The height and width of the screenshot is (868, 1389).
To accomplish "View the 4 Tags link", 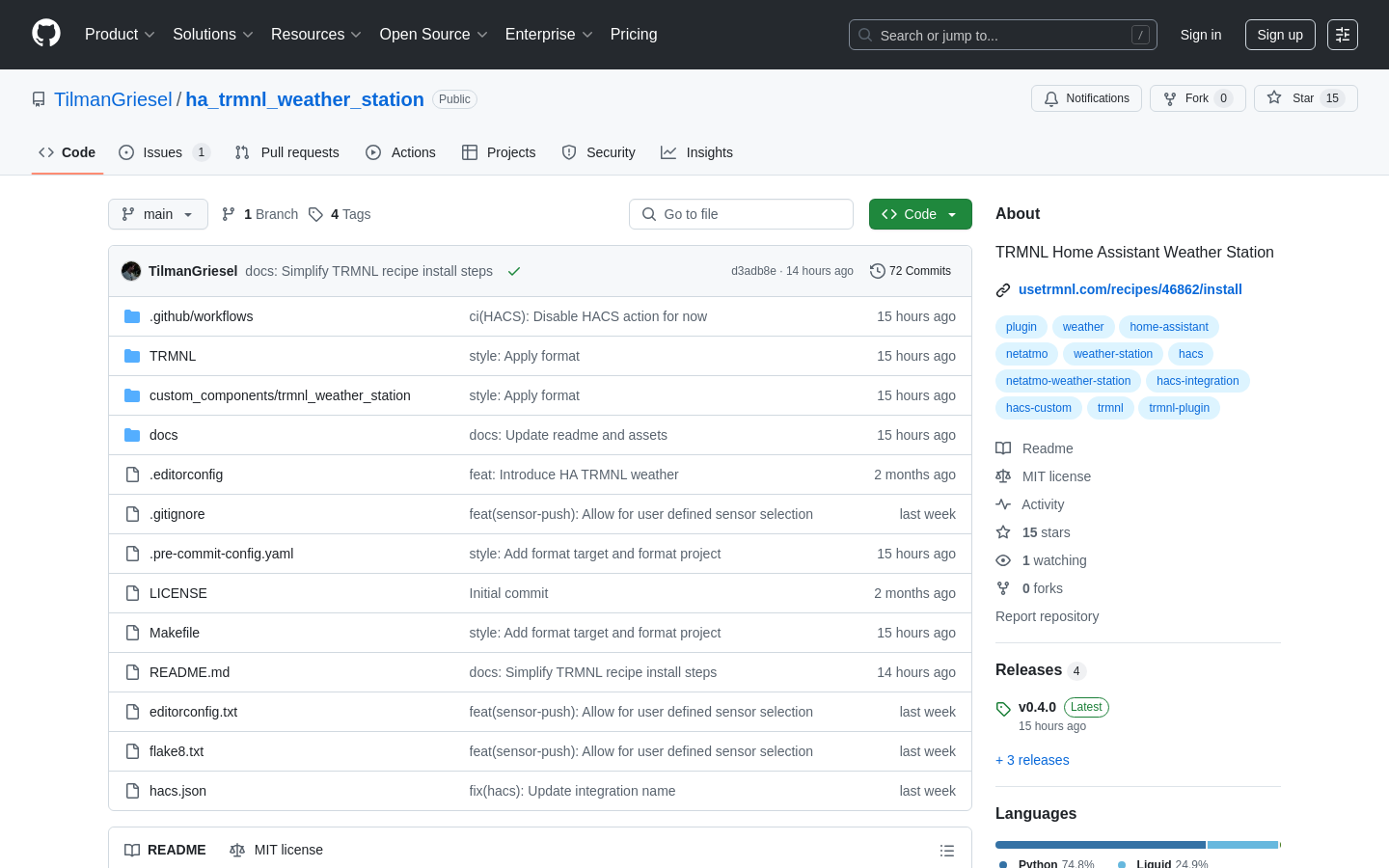I will [x=340, y=214].
